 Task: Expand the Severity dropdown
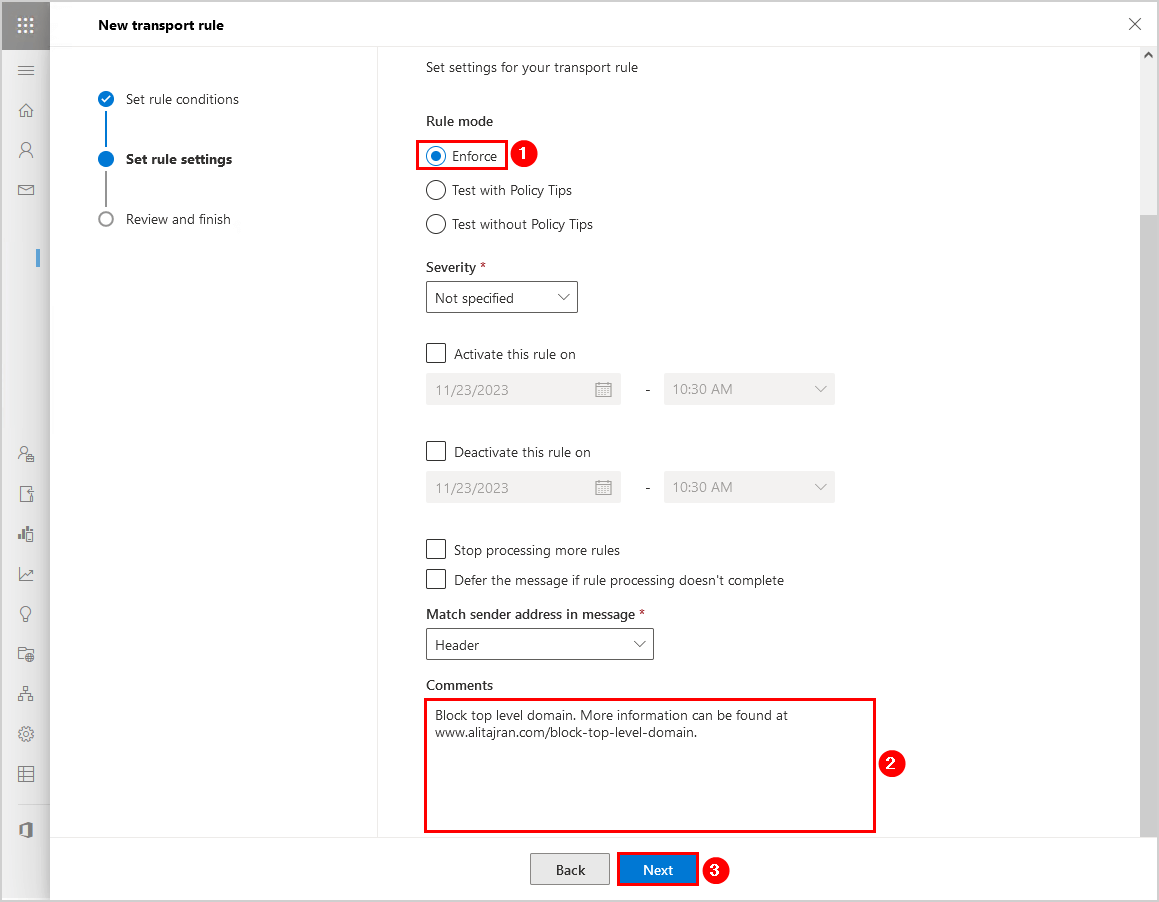tap(501, 298)
